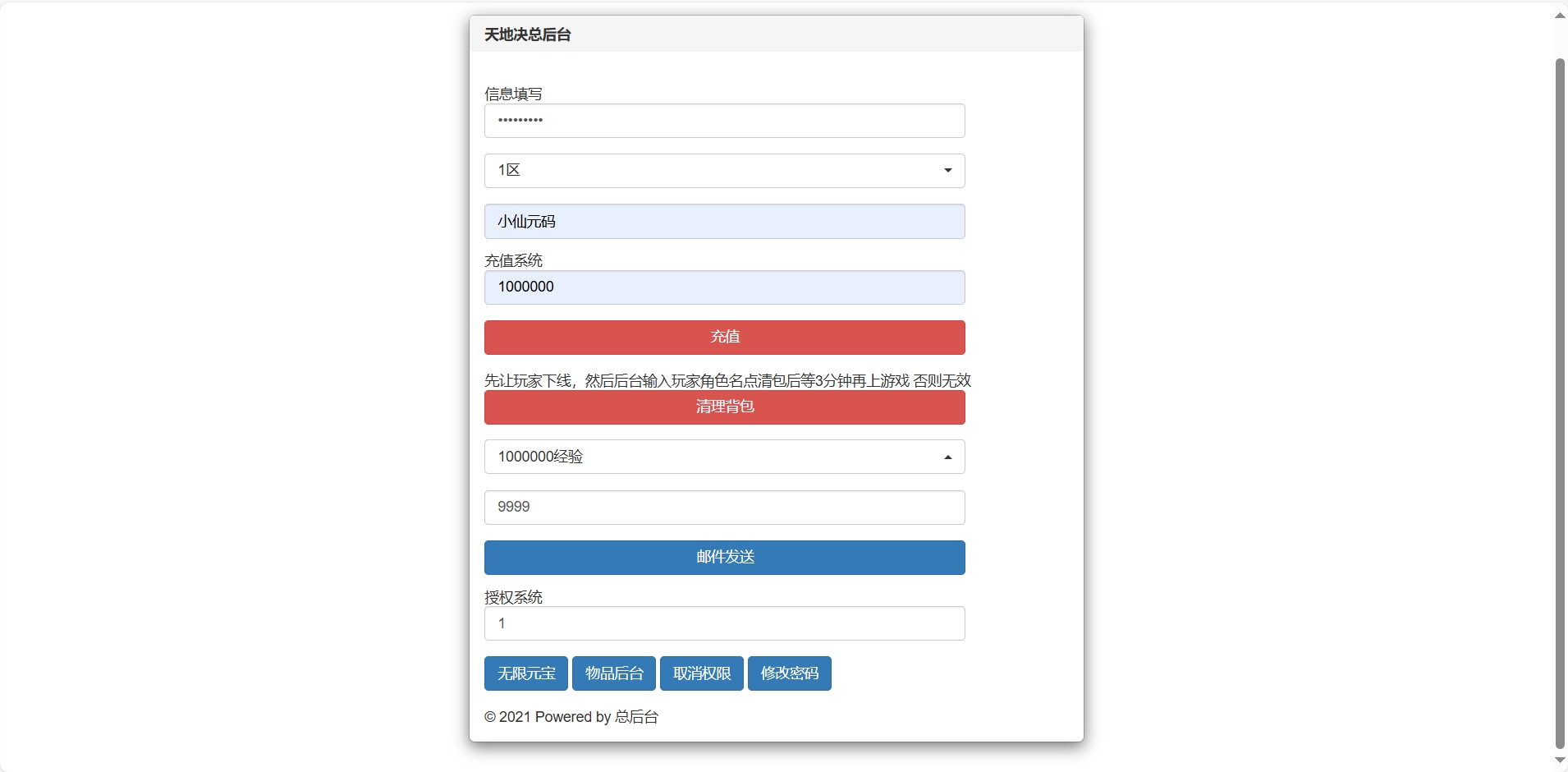
Task: Focus the recharge amount field showing 1000000
Action: click(x=724, y=287)
